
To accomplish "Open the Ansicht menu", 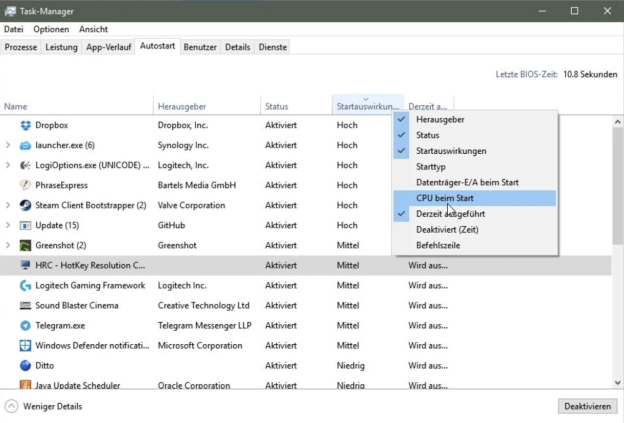I will 93,29.
